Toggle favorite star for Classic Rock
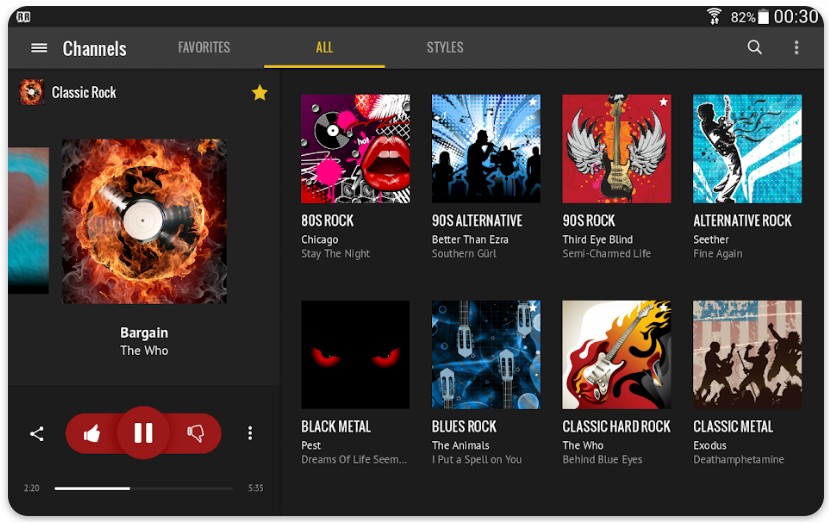Screen dimensions: 829x524 click(260, 93)
